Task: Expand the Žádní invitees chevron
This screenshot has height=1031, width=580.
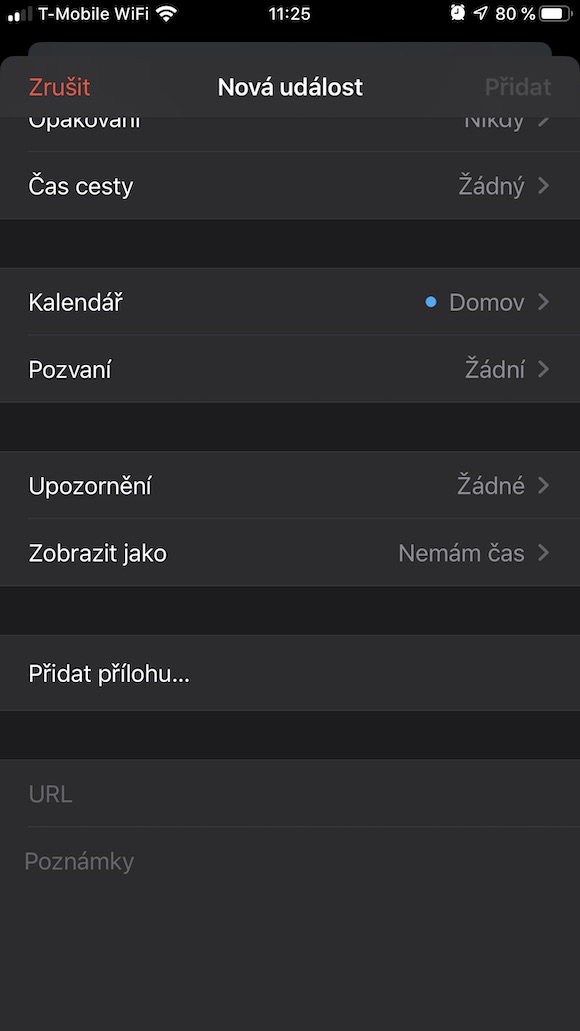Action: point(543,370)
